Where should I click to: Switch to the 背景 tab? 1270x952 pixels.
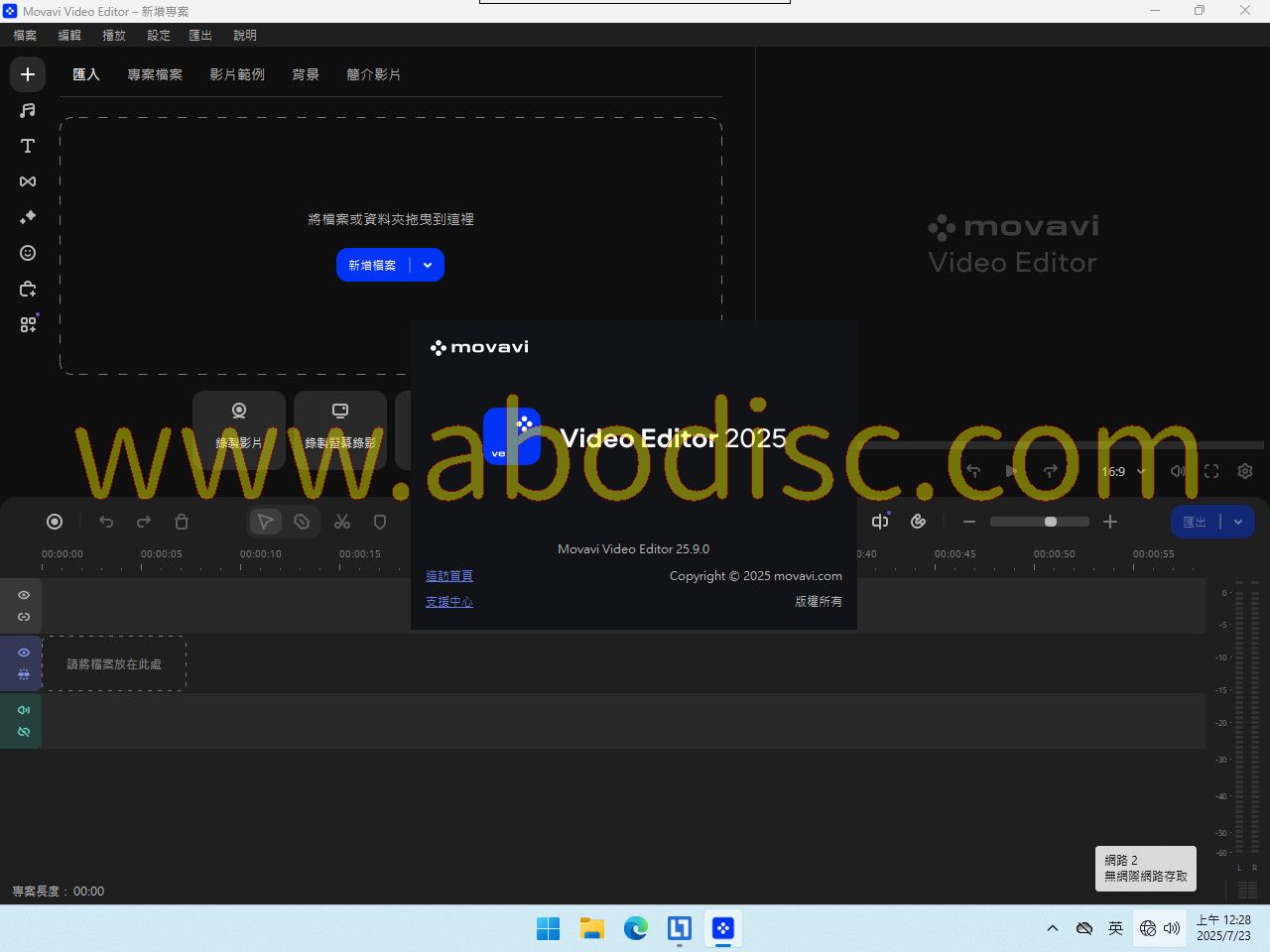[x=306, y=74]
